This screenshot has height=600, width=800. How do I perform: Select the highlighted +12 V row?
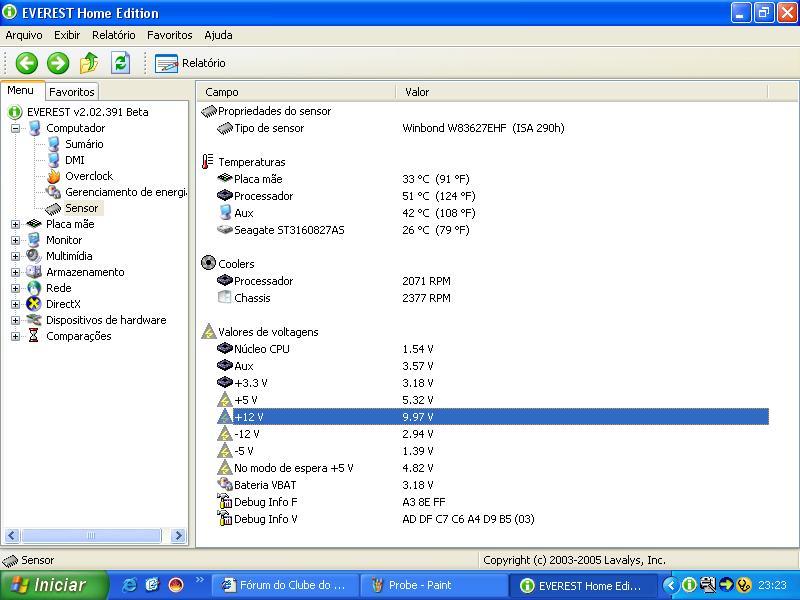[x=493, y=417]
